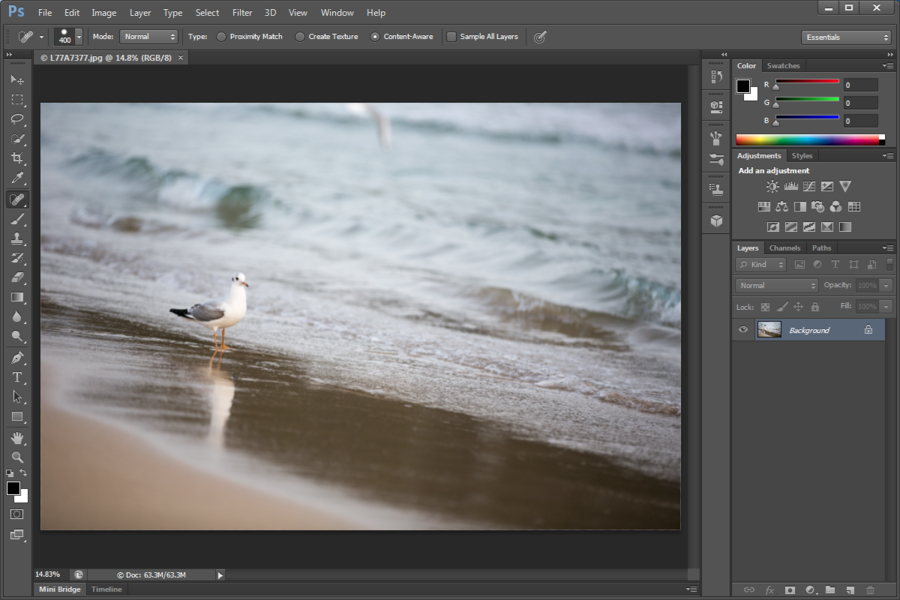Add a Color Balance adjustment

[x=782, y=207]
